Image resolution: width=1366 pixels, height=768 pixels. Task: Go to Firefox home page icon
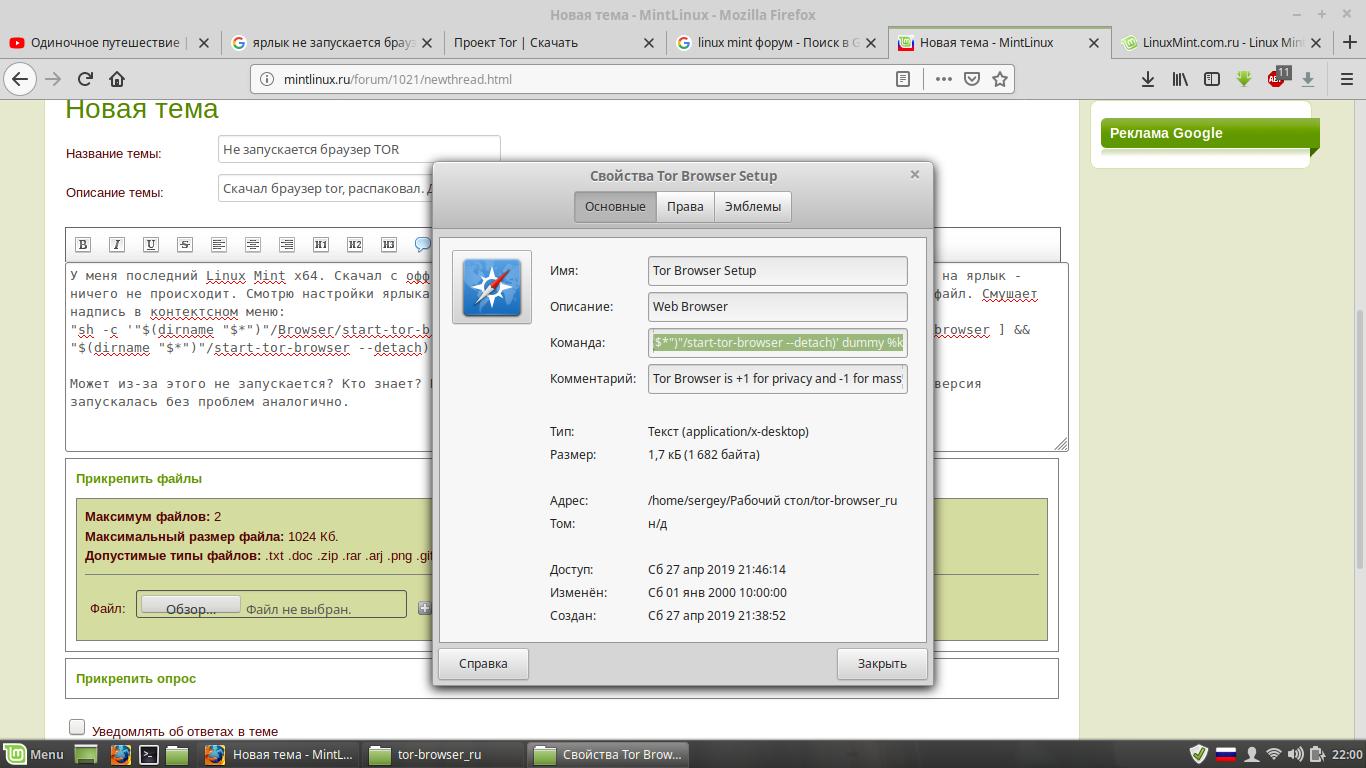point(117,79)
